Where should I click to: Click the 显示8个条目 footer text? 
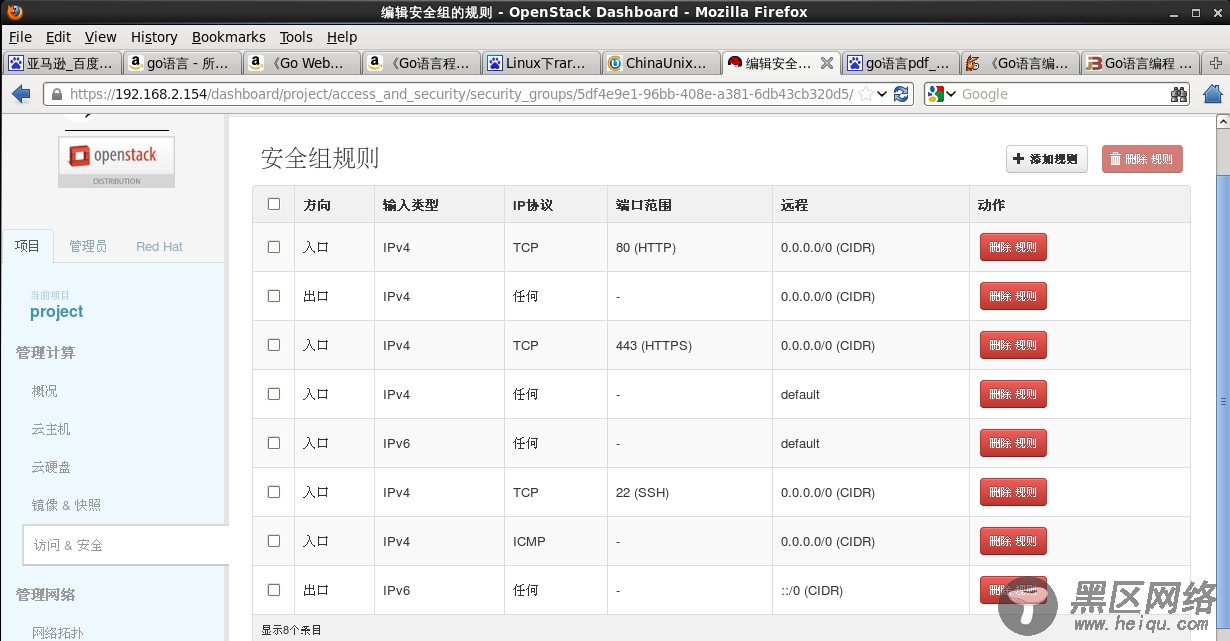[291, 630]
